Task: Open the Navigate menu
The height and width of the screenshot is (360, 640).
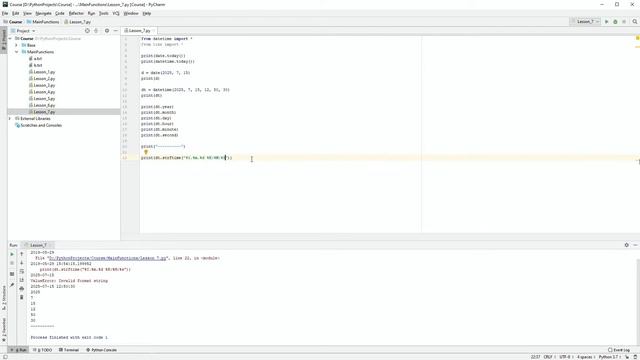Action: 43,13
